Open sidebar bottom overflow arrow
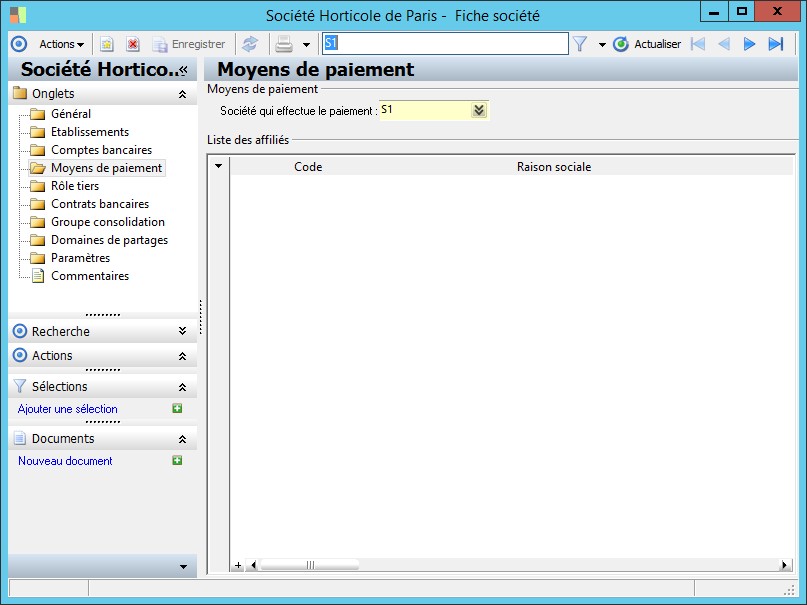This screenshot has width=807, height=605. (183, 567)
